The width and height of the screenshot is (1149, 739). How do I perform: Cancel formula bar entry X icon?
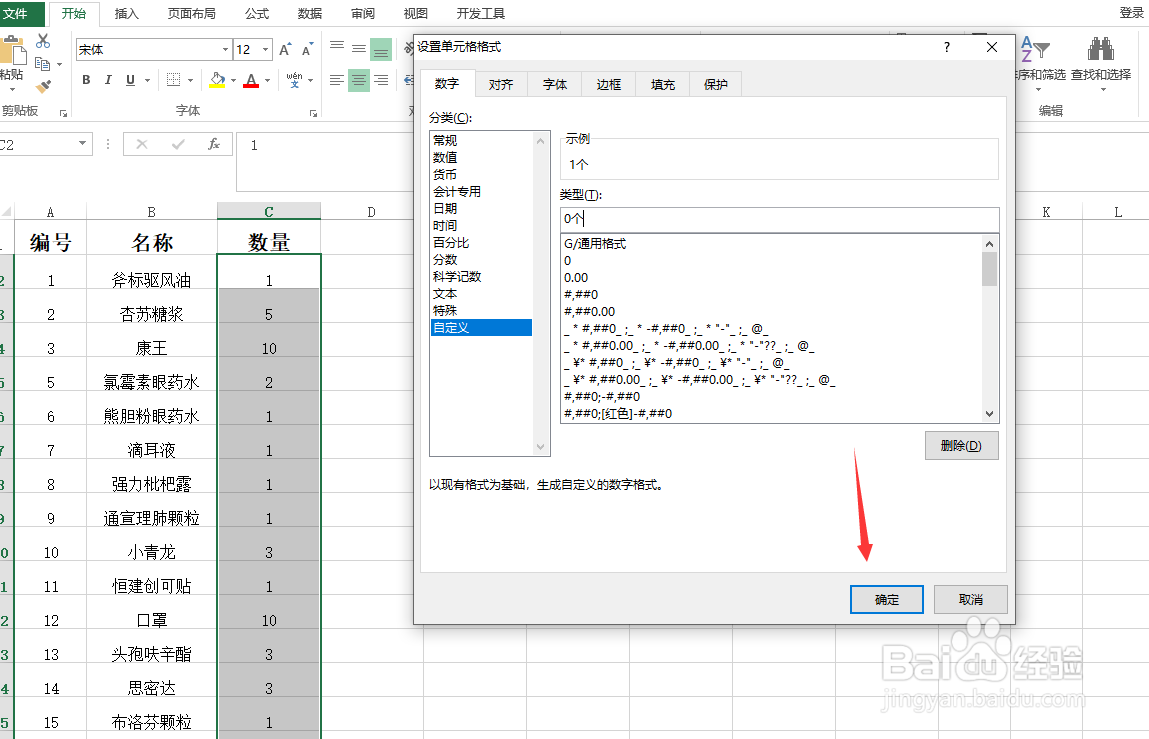point(142,144)
